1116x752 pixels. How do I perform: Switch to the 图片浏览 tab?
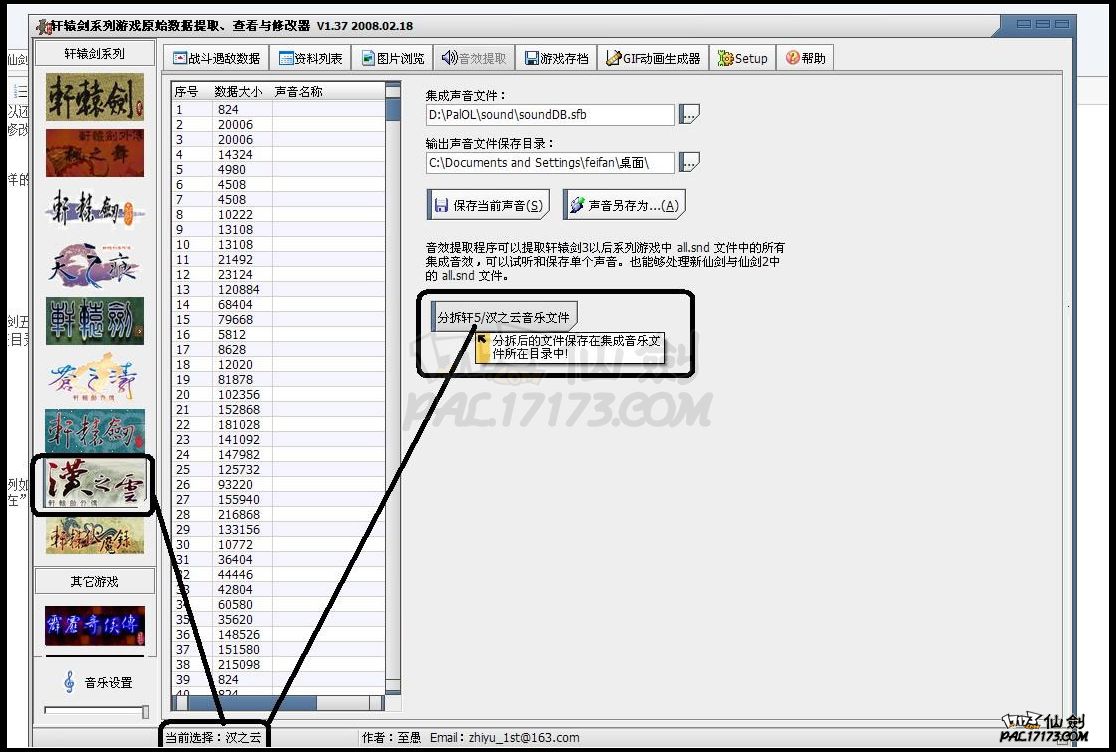(x=393, y=59)
